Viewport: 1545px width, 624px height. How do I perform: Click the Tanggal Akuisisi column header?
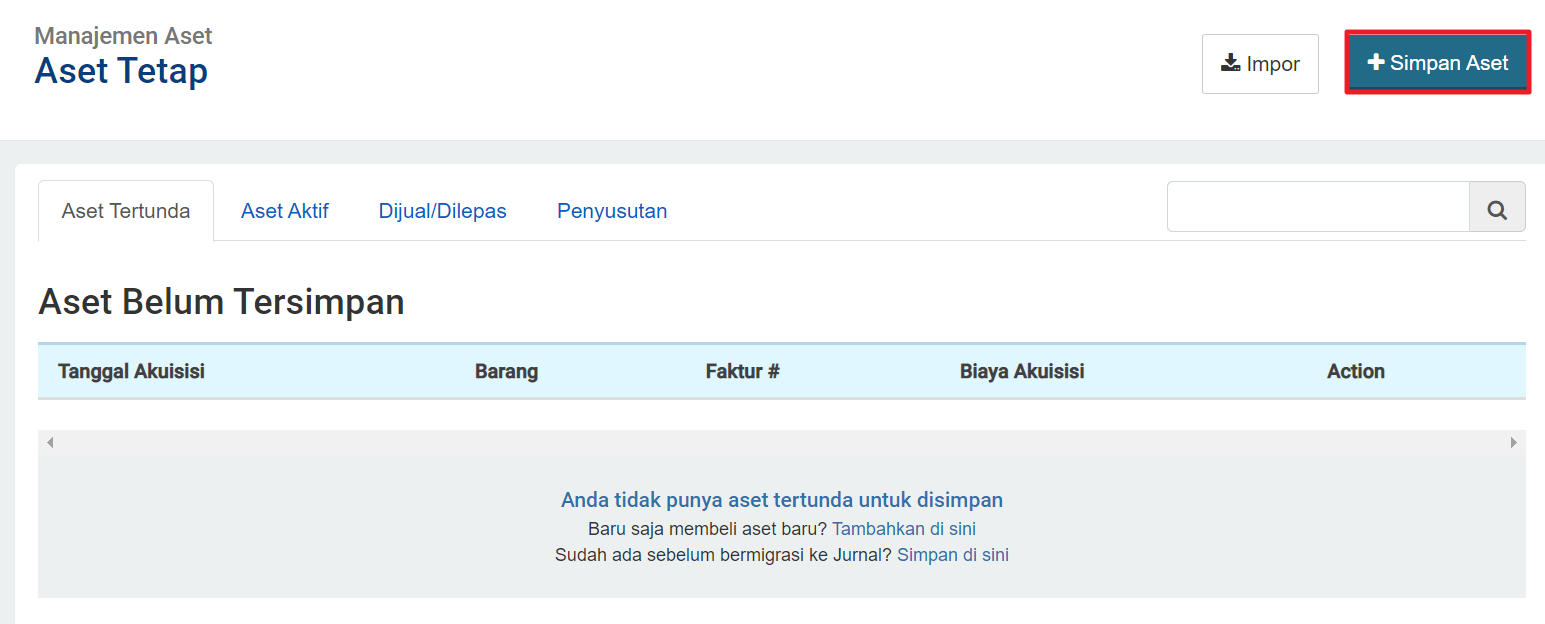click(x=131, y=370)
